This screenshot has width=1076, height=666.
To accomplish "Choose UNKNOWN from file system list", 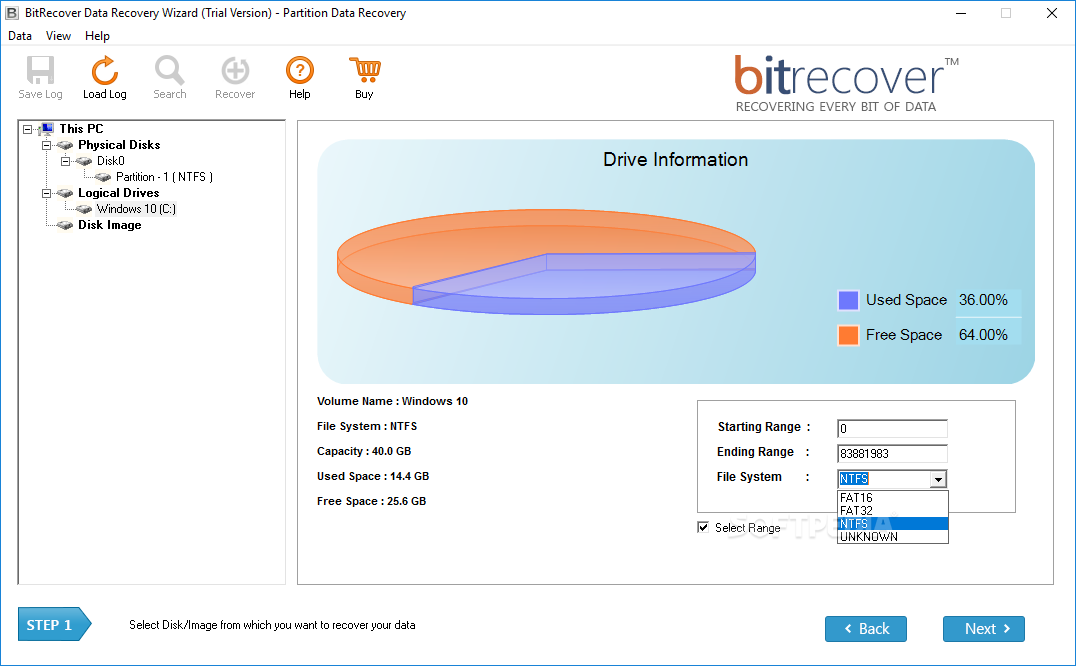I will [x=892, y=536].
